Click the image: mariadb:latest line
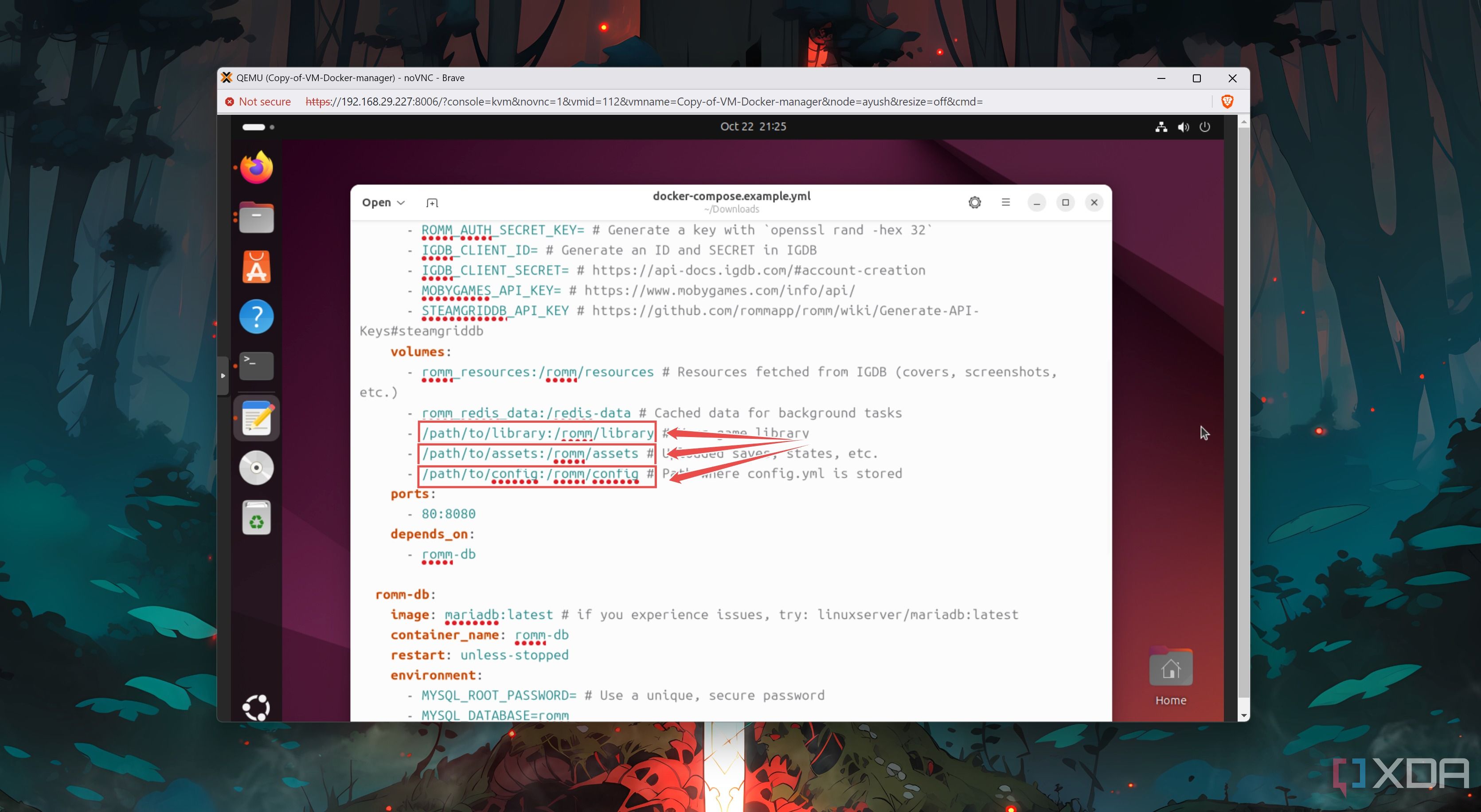 tap(704, 615)
